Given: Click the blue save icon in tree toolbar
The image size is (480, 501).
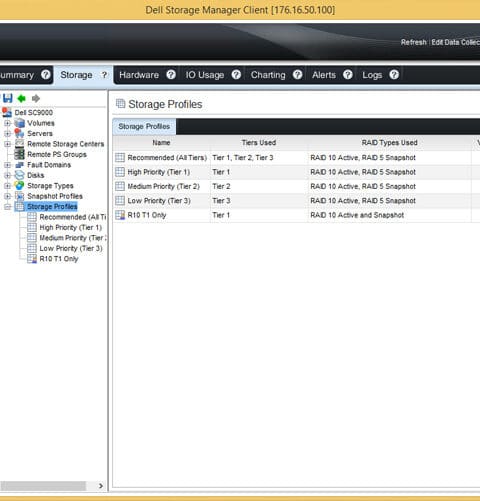Looking at the screenshot, I should 7,98.
